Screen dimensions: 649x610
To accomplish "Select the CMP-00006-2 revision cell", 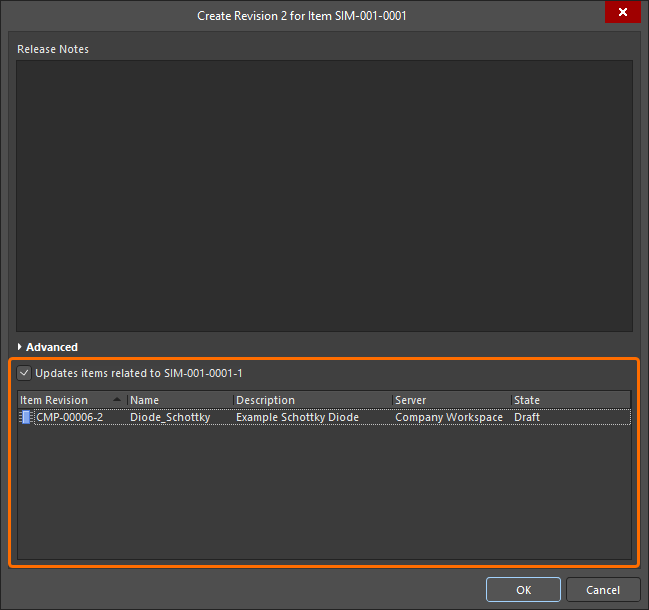I will pyautogui.click(x=70, y=417).
